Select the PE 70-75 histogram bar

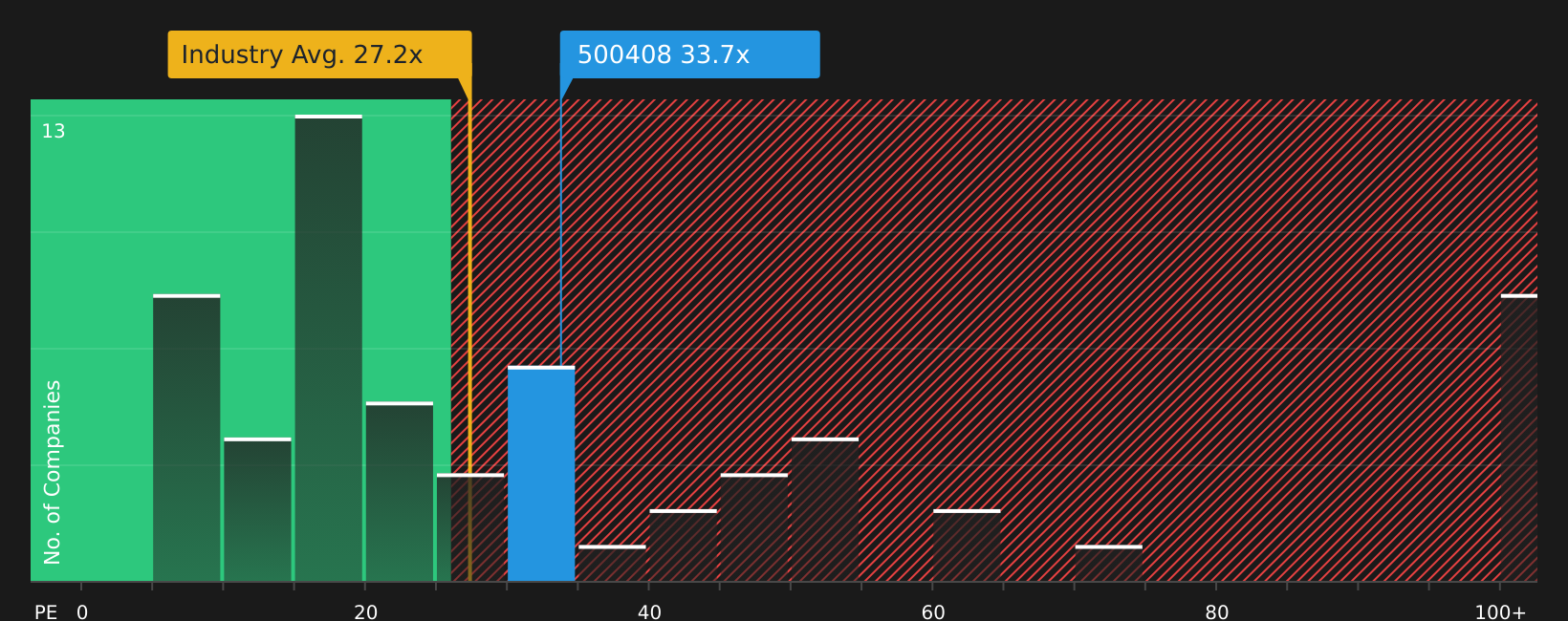click(x=1109, y=564)
